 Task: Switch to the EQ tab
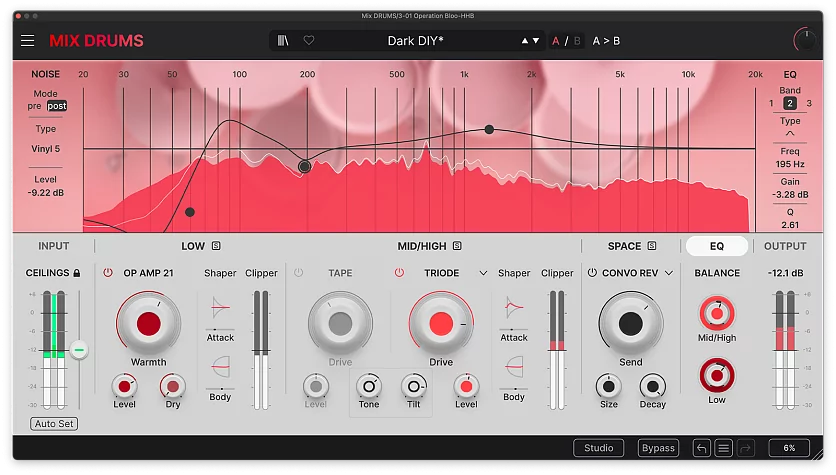(717, 246)
